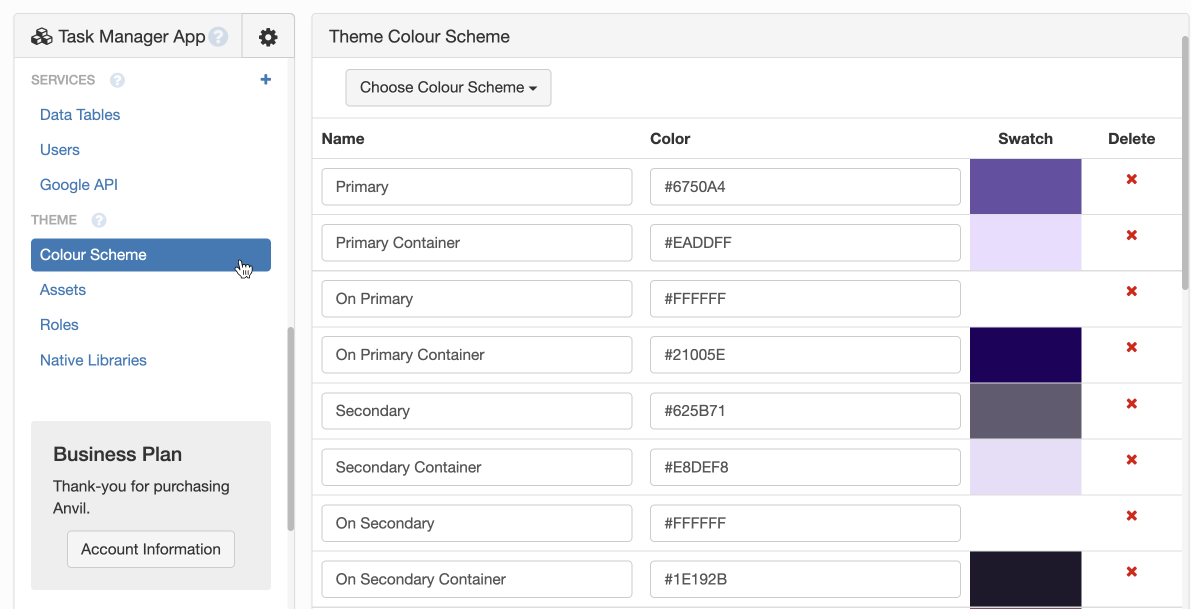The image size is (1191, 609).
Task: Click inside the Primary hex colour field
Action: click(x=805, y=186)
